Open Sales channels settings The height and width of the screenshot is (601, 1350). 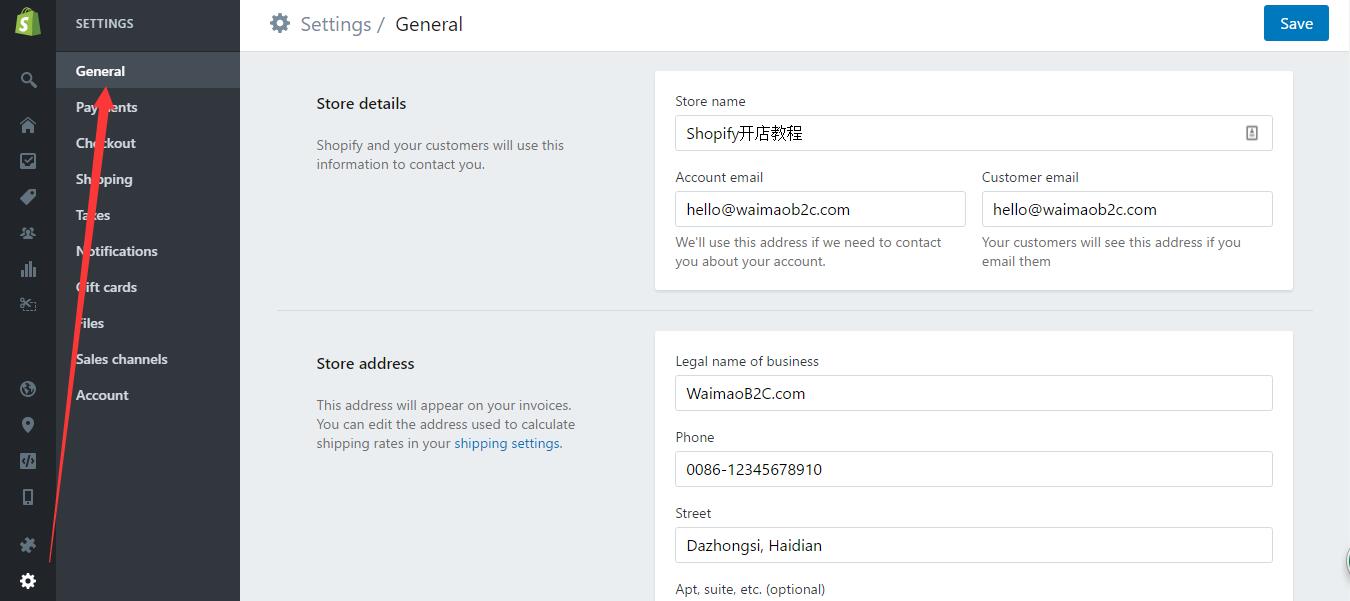[x=148, y=359]
